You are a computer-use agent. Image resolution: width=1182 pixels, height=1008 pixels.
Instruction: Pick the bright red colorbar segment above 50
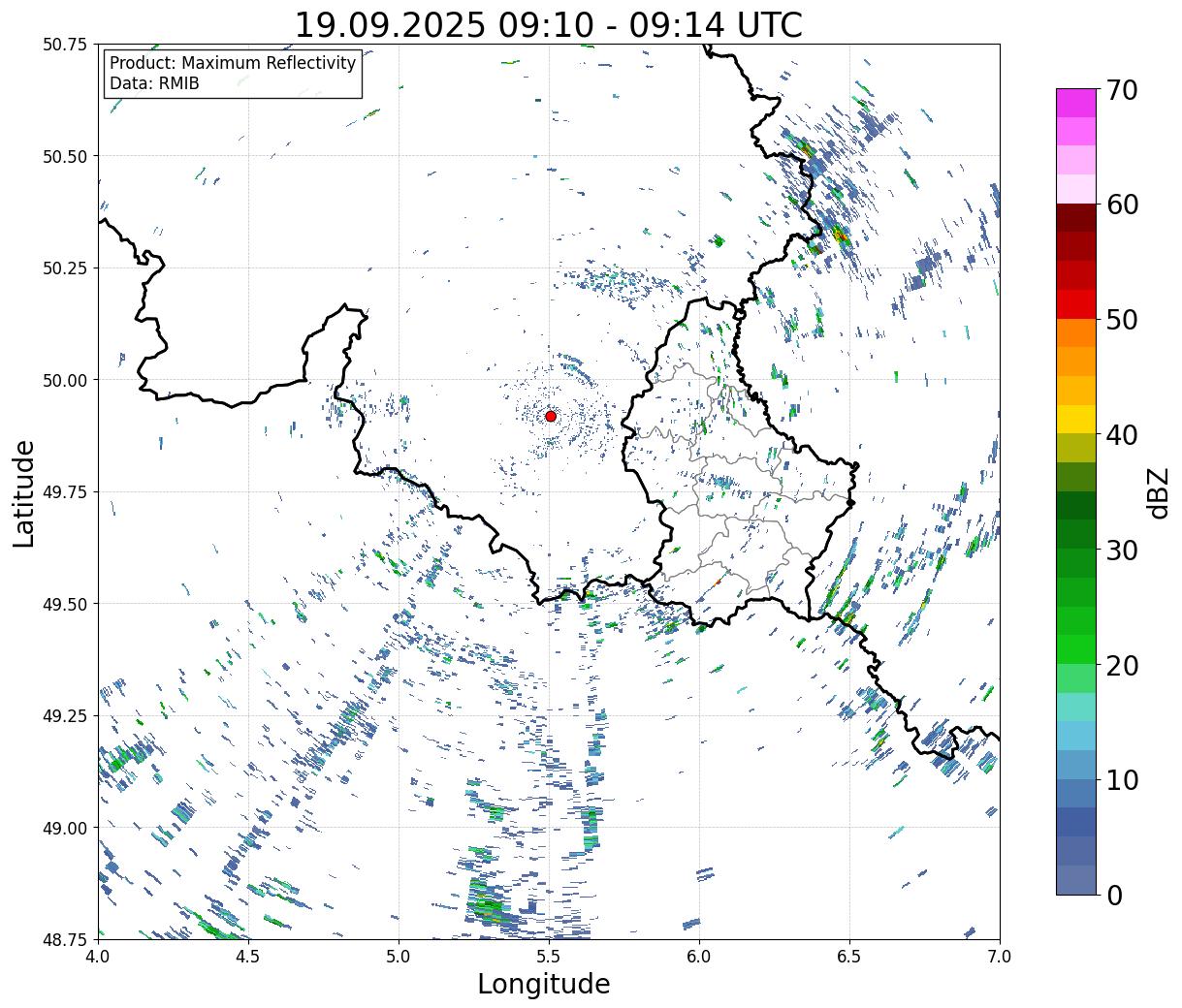1076,304
